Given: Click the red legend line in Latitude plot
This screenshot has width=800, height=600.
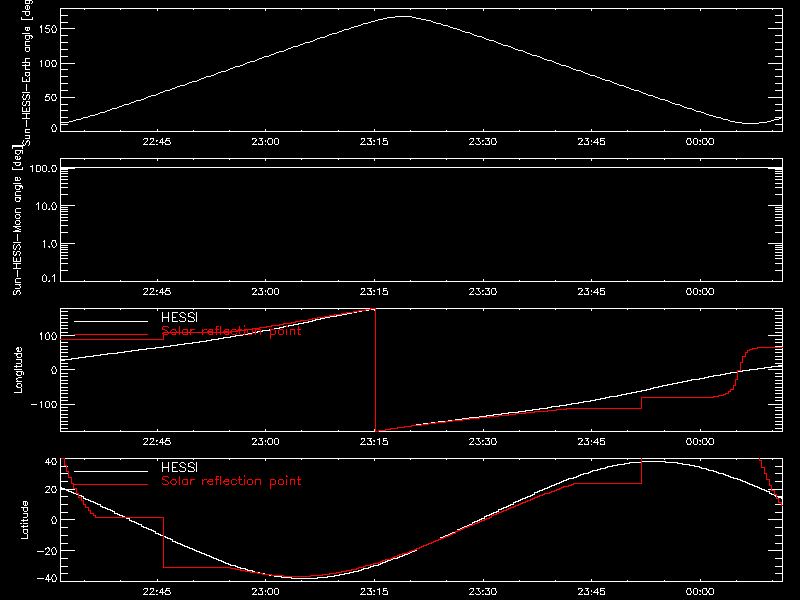Looking at the screenshot, I should [111, 485].
